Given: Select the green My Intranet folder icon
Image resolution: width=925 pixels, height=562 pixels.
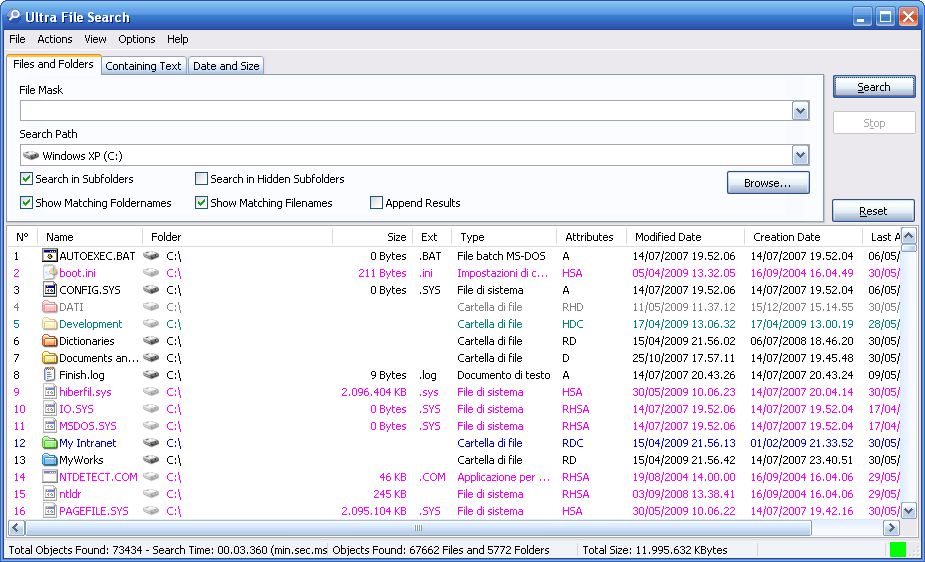Looking at the screenshot, I should coord(50,443).
